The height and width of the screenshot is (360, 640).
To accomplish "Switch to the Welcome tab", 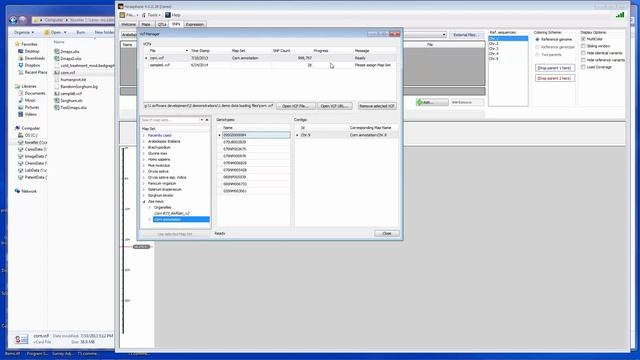I will click(129, 24).
